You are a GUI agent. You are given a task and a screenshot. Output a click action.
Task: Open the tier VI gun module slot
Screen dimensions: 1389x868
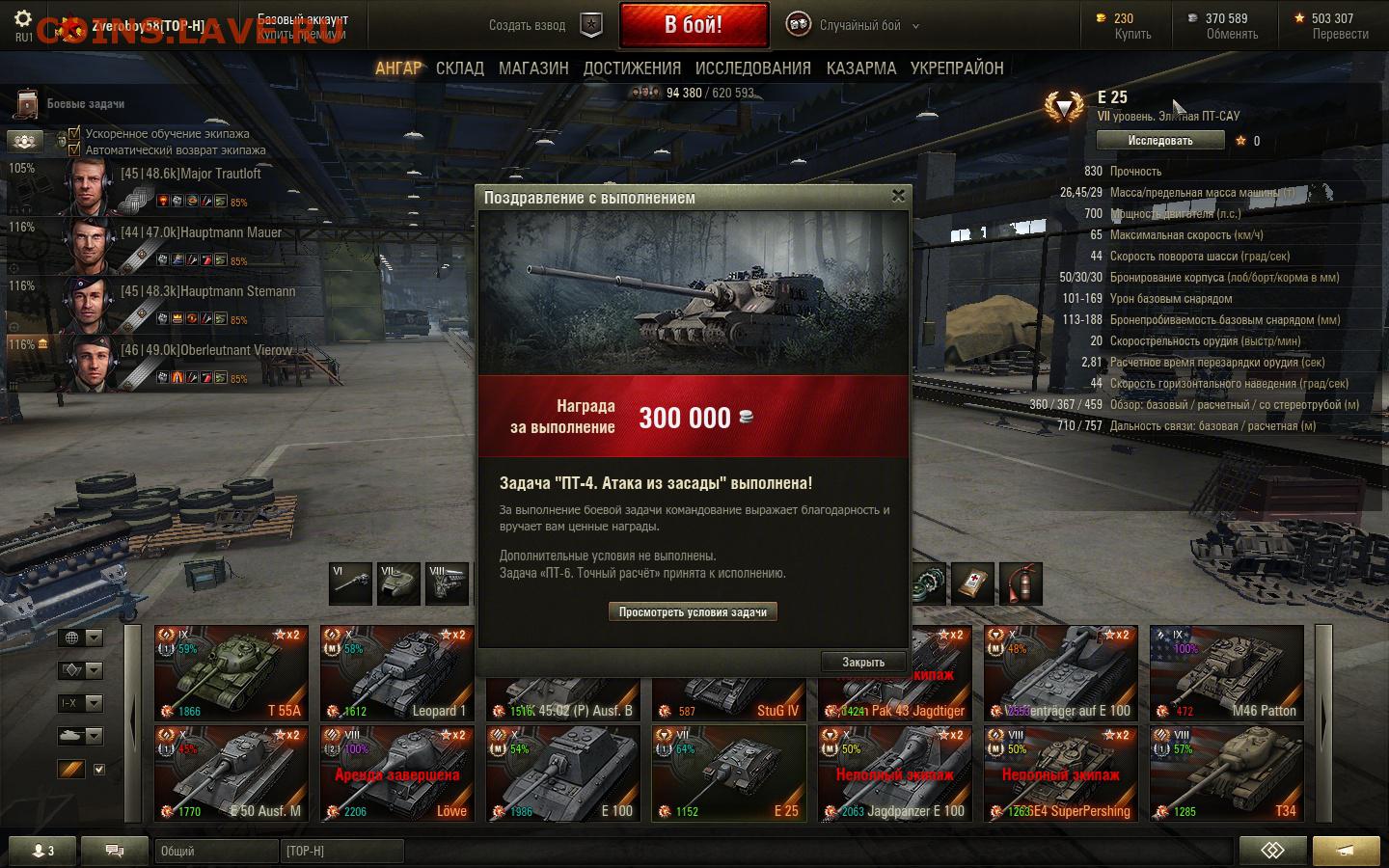(350, 583)
